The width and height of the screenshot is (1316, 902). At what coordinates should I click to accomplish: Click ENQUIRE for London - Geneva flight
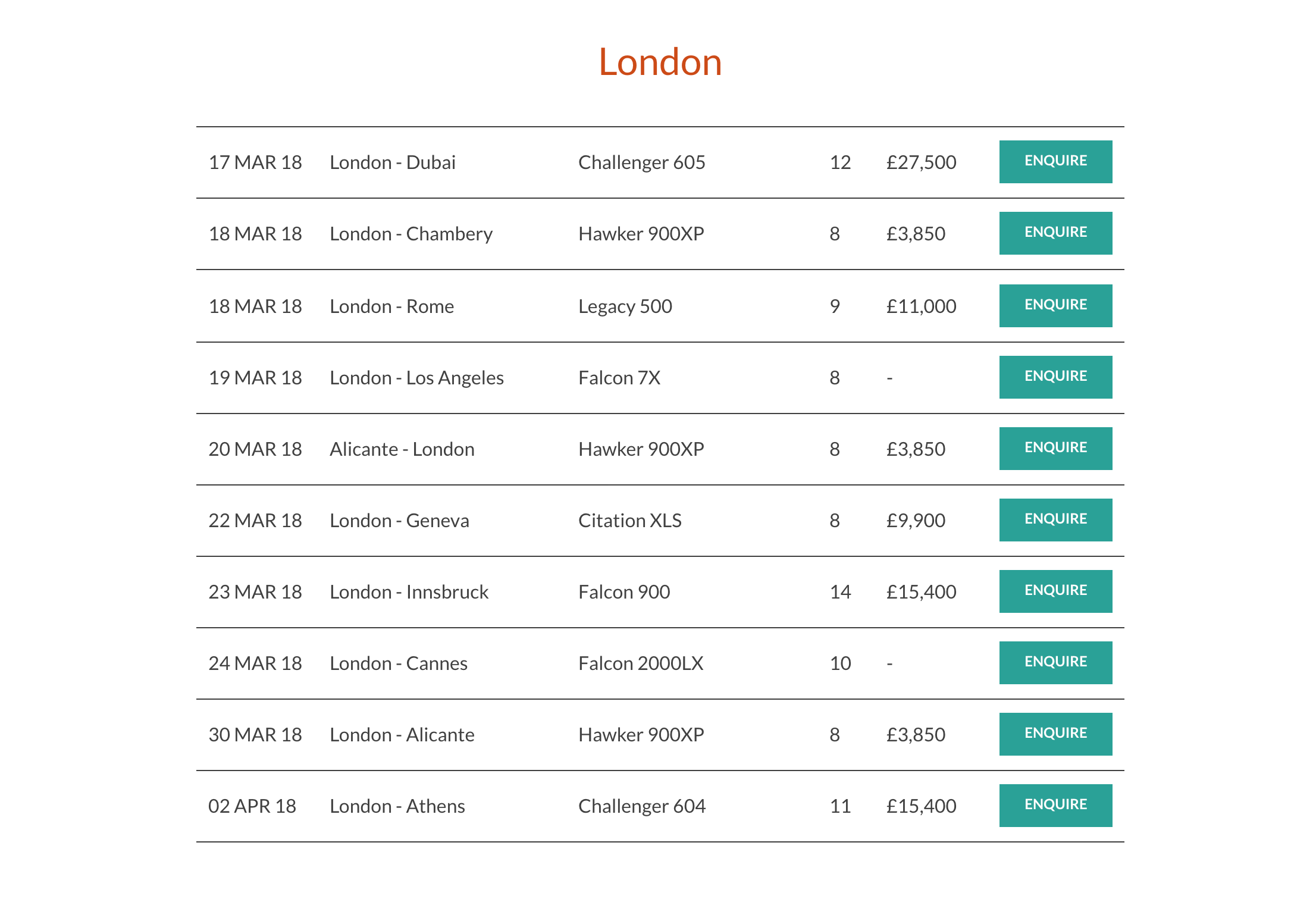(x=1055, y=520)
